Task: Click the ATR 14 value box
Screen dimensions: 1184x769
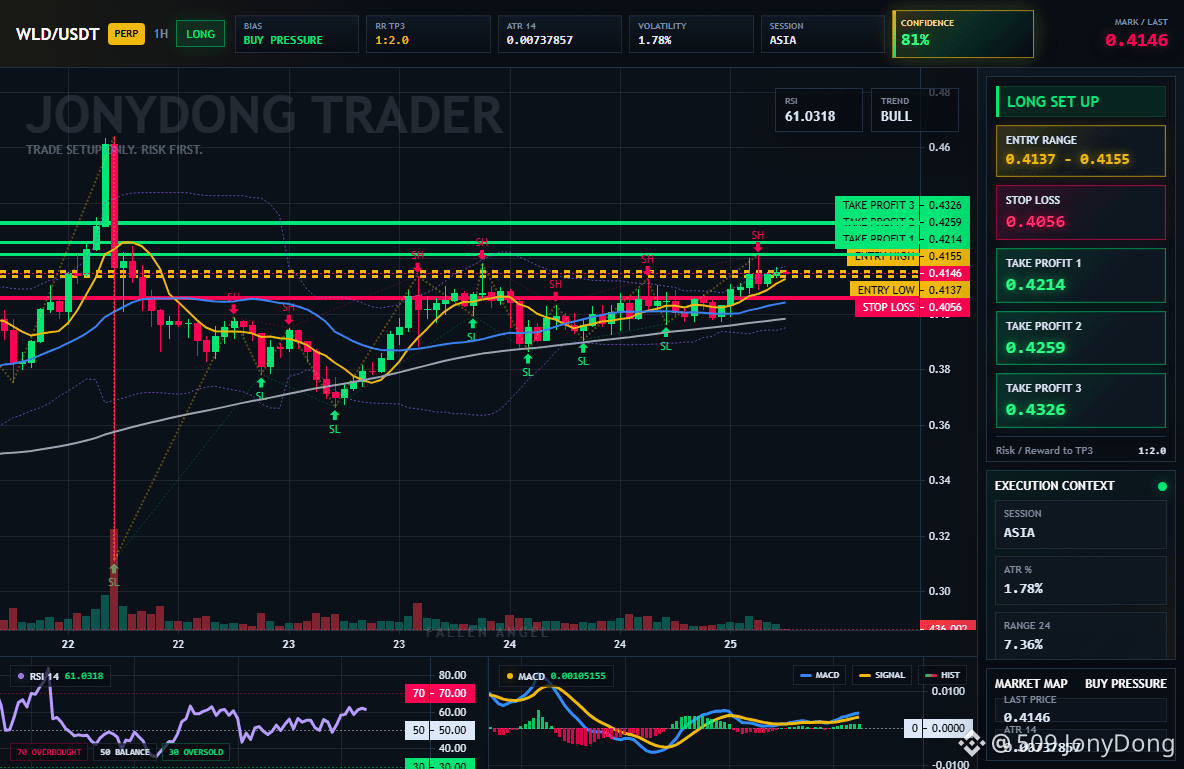Action: click(560, 34)
